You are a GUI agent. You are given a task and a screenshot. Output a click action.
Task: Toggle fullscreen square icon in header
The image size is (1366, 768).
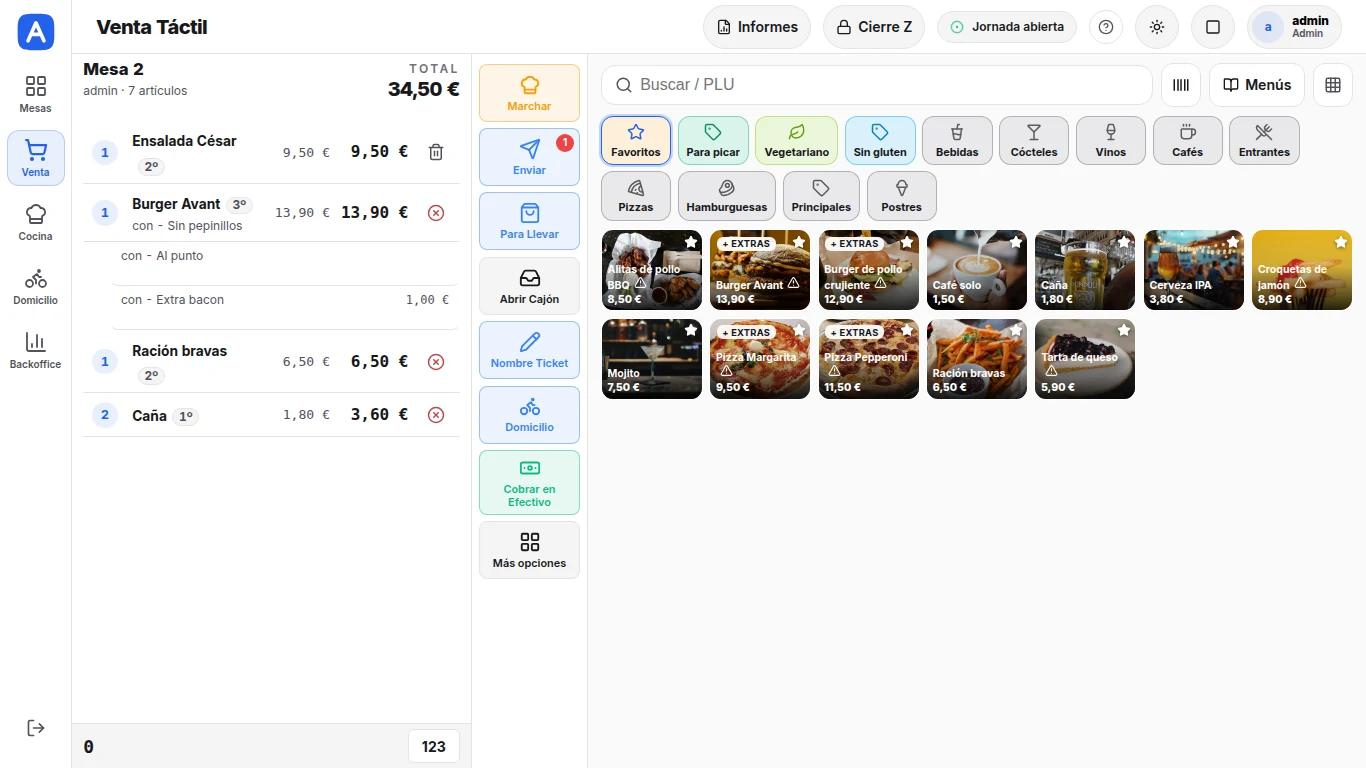(x=1213, y=27)
